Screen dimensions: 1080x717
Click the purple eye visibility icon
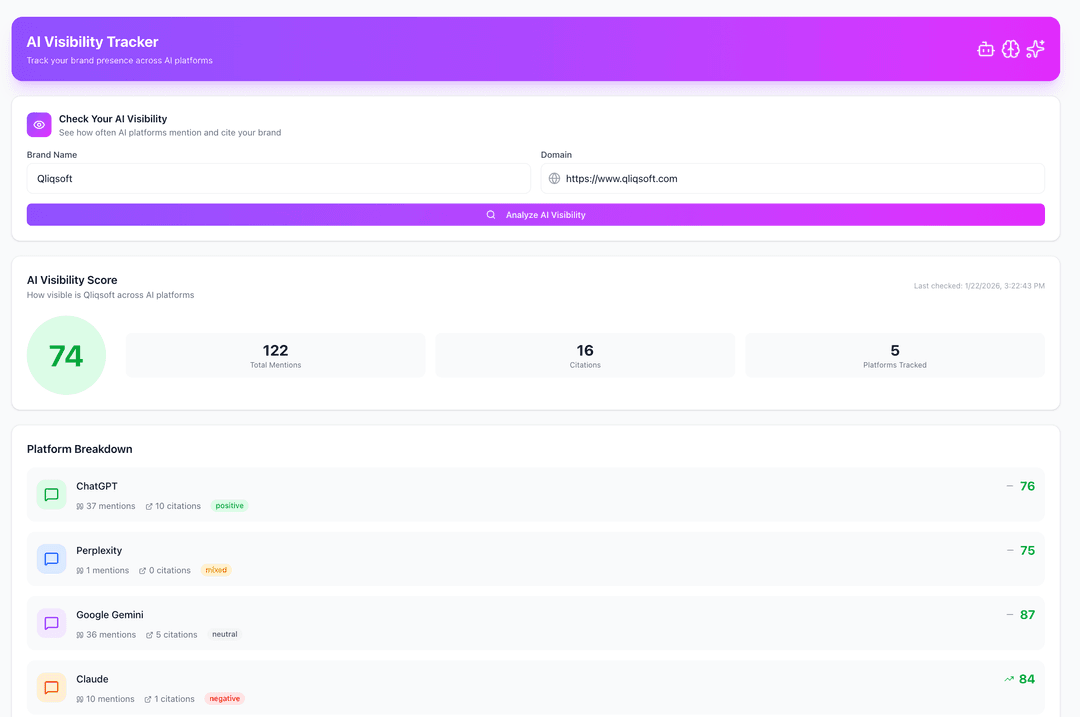(x=39, y=125)
